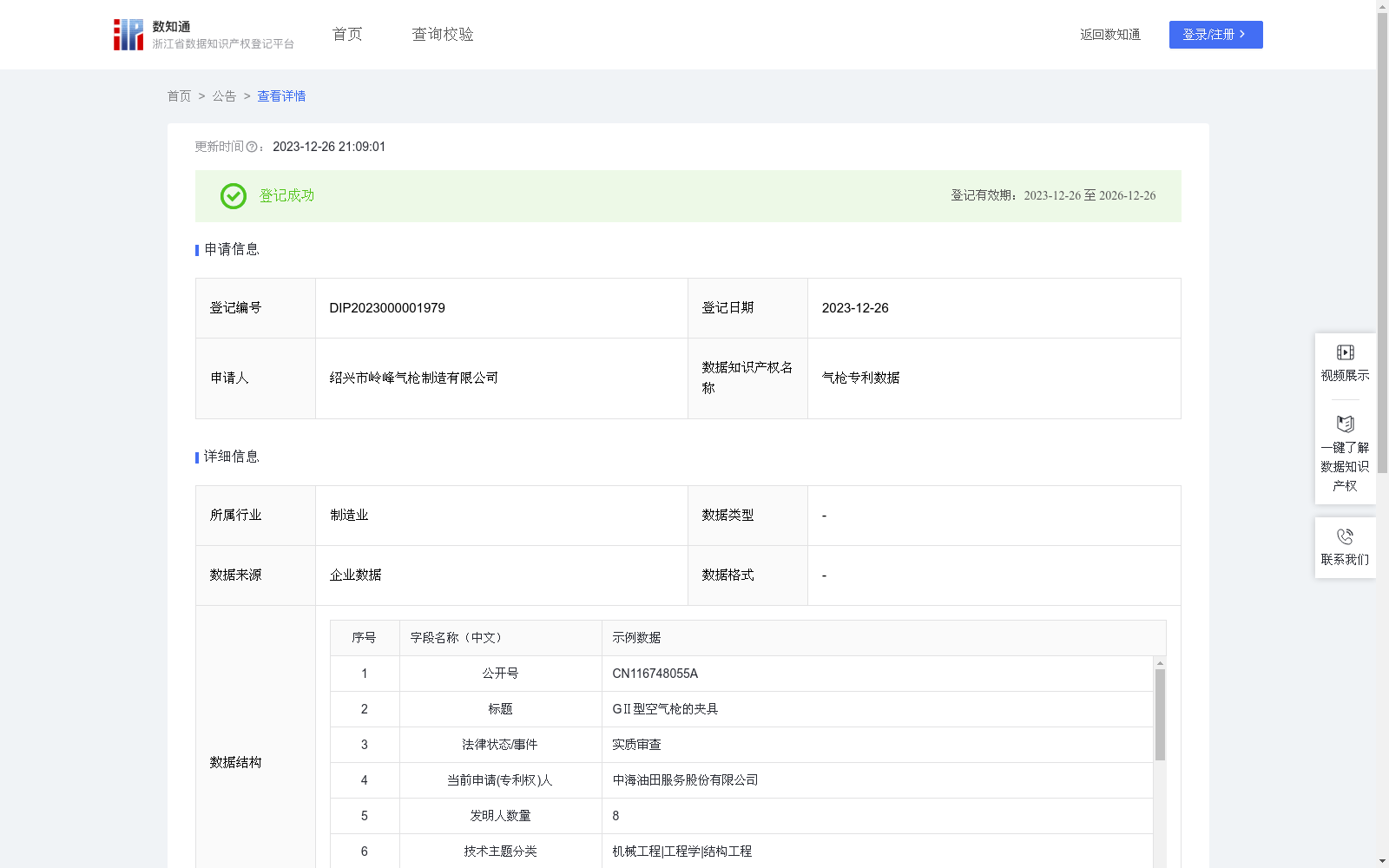Click the inner data table scrollbar thumb
Screen dimensions: 1389x868
tap(1160, 715)
